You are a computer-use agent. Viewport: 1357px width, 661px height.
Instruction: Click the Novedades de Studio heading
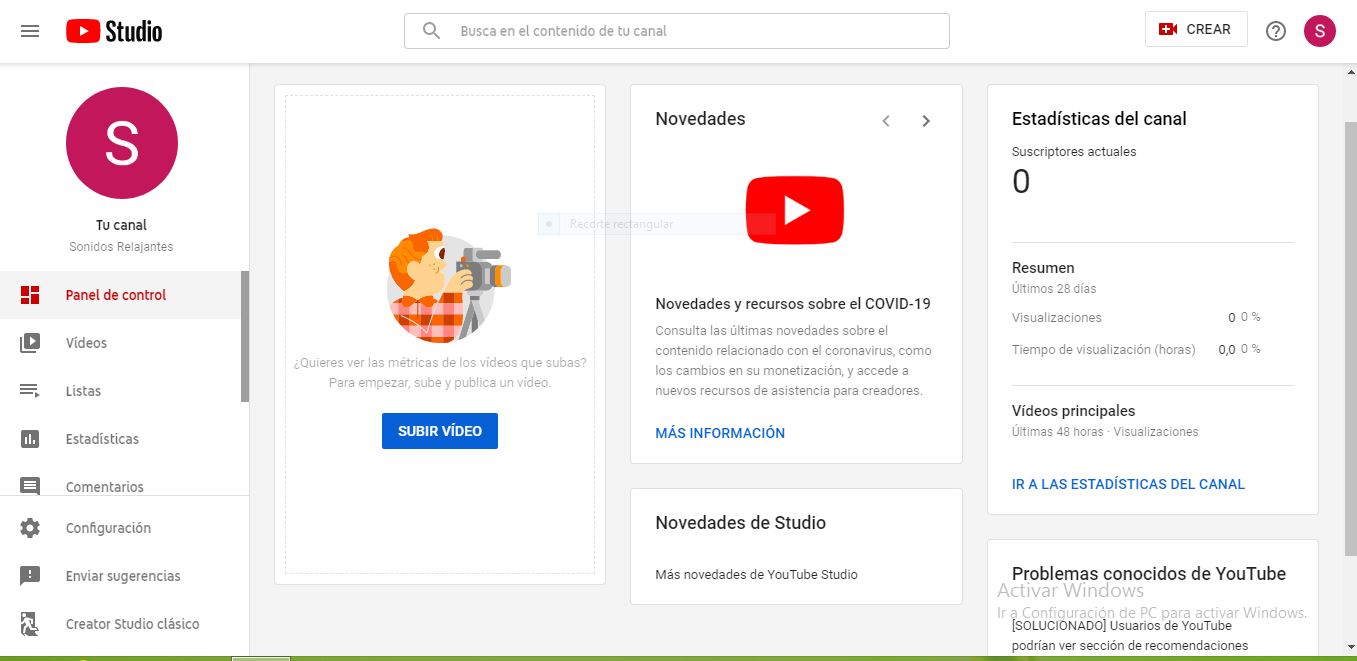[740, 522]
